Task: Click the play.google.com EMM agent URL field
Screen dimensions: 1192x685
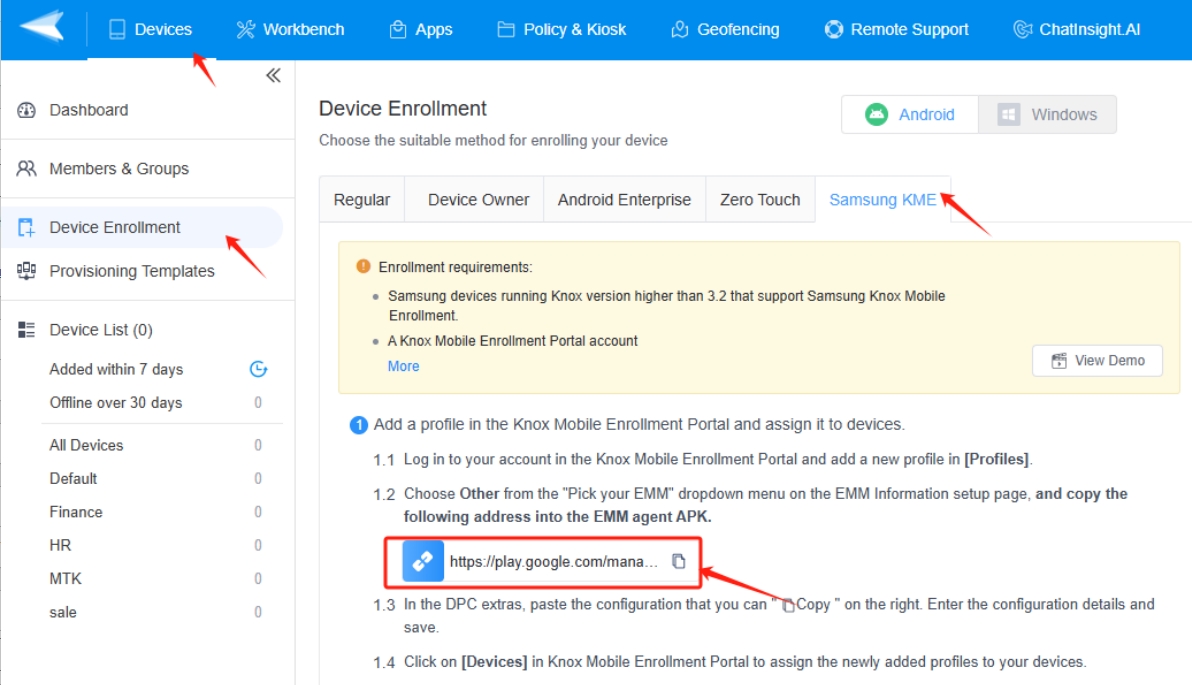Action: tap(553, 562)
